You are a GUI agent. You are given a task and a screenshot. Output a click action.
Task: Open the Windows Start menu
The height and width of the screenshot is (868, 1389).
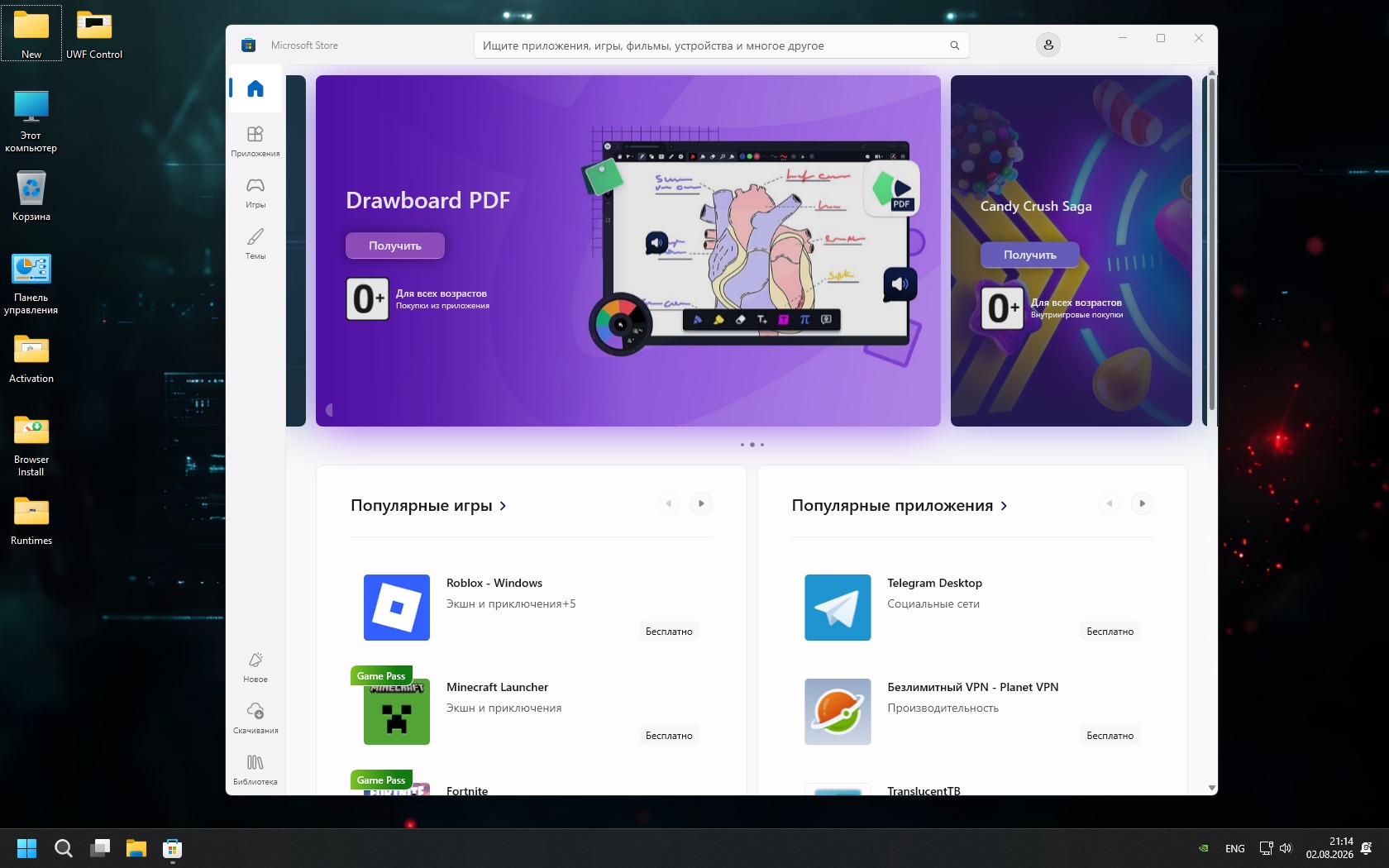point(27,848)
